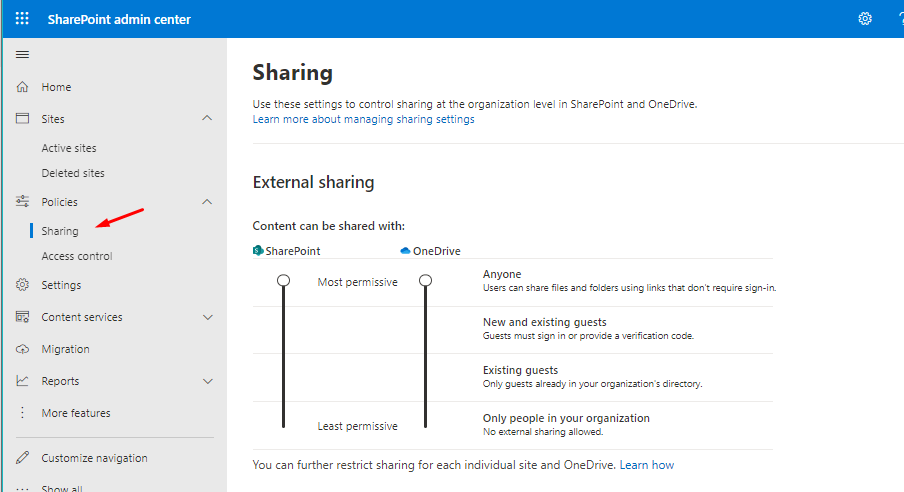Open More features in sidebar
The width and height of the screenshot is (904, 492).
click(x=76, y=413)
